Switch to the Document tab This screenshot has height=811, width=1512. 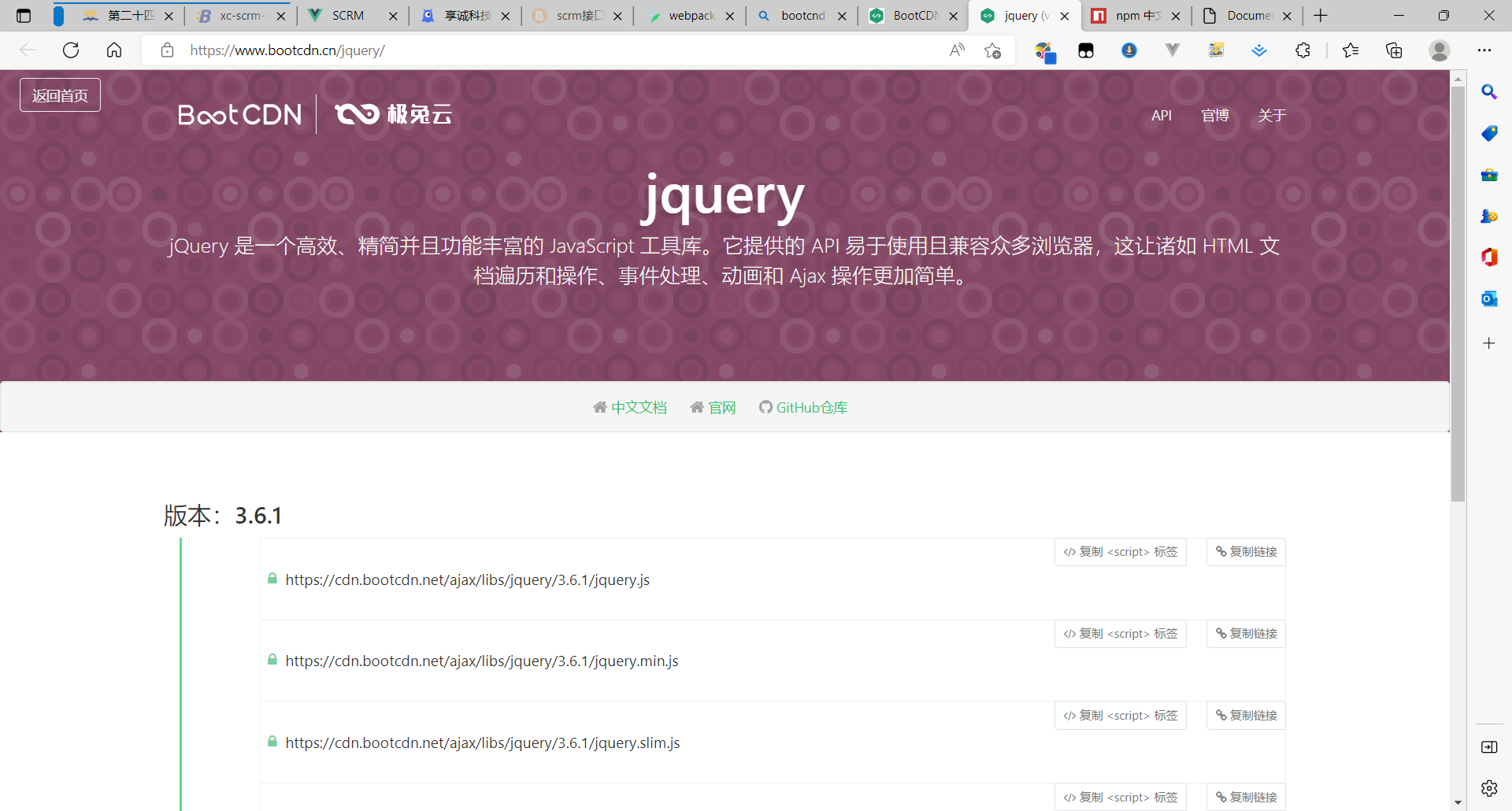coord(1247,16)
